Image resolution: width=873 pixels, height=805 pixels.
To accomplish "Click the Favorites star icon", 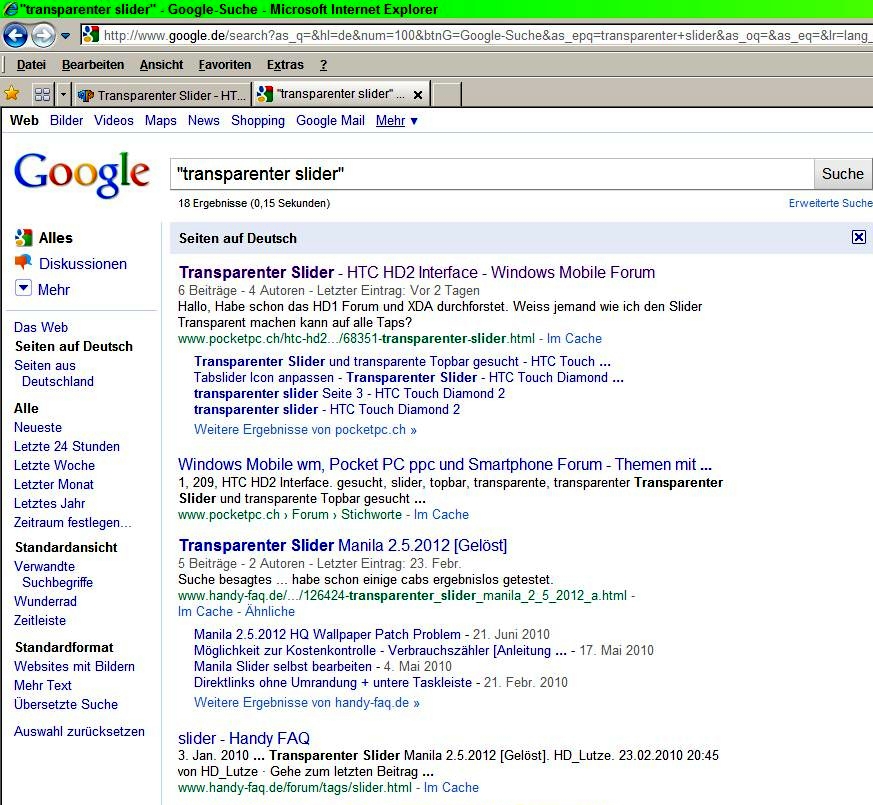I will coord(12,94).
